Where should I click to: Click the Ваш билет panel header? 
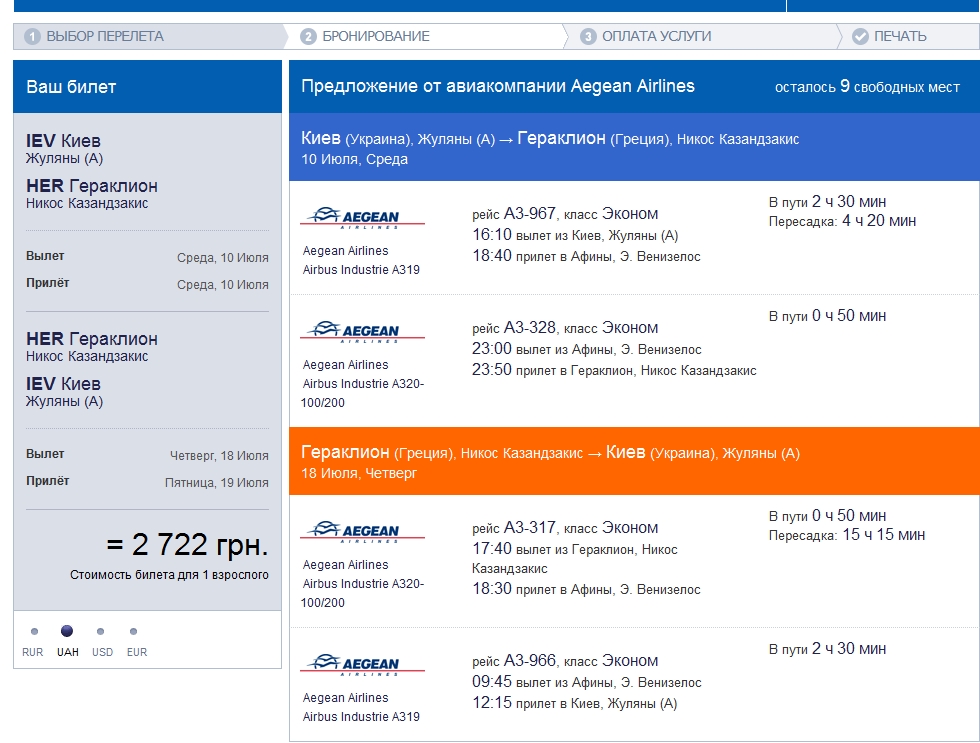click(71, 87)
